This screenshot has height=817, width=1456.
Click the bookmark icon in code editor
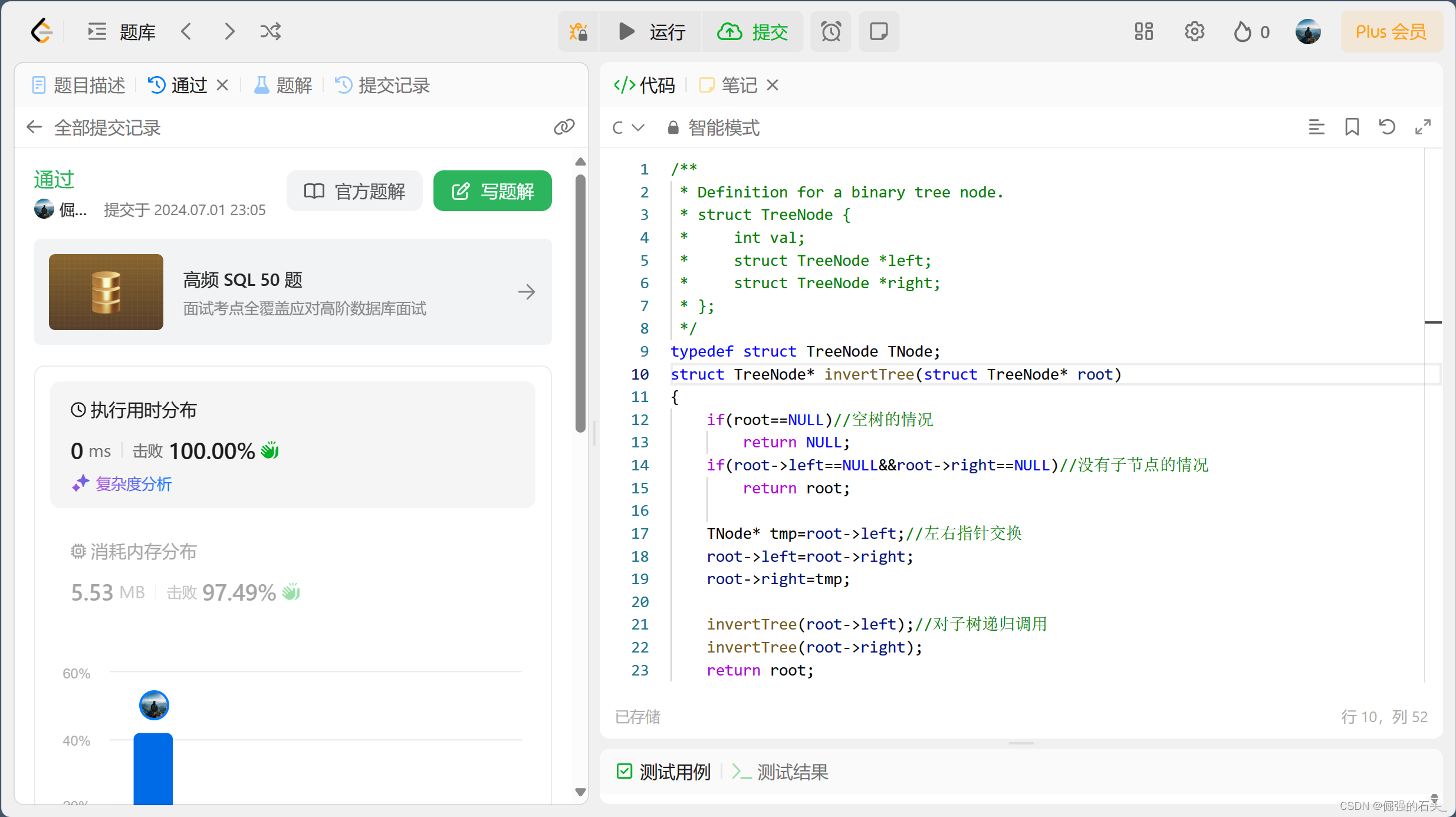point(1352,127)
